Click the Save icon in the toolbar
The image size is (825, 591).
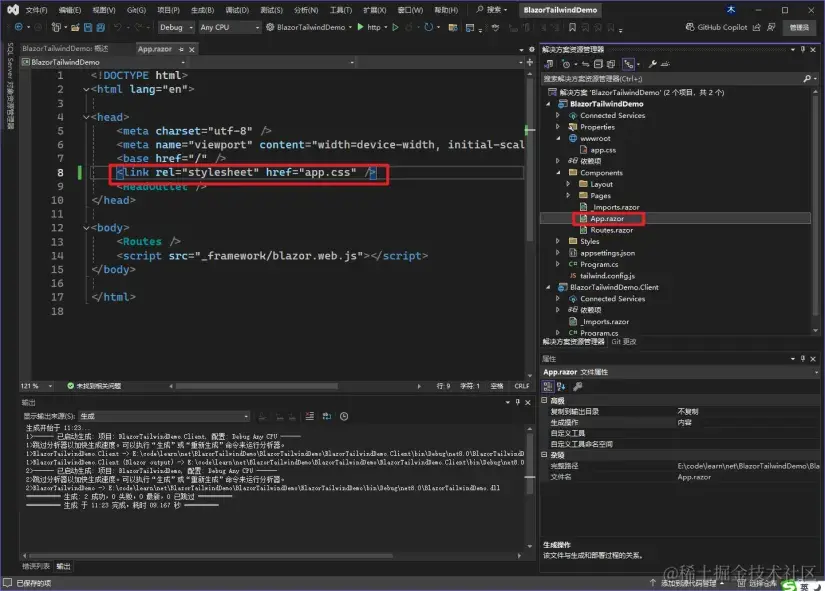coord(88,27)
